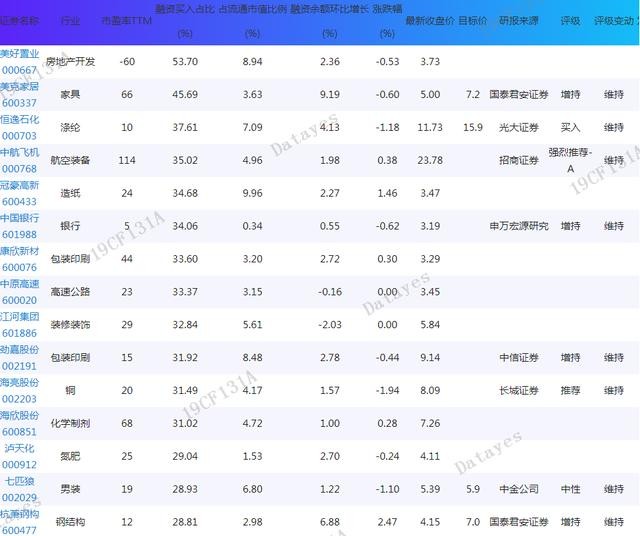Click the 研报来源 column header
The image size is (640, 536).
(519, 20)
